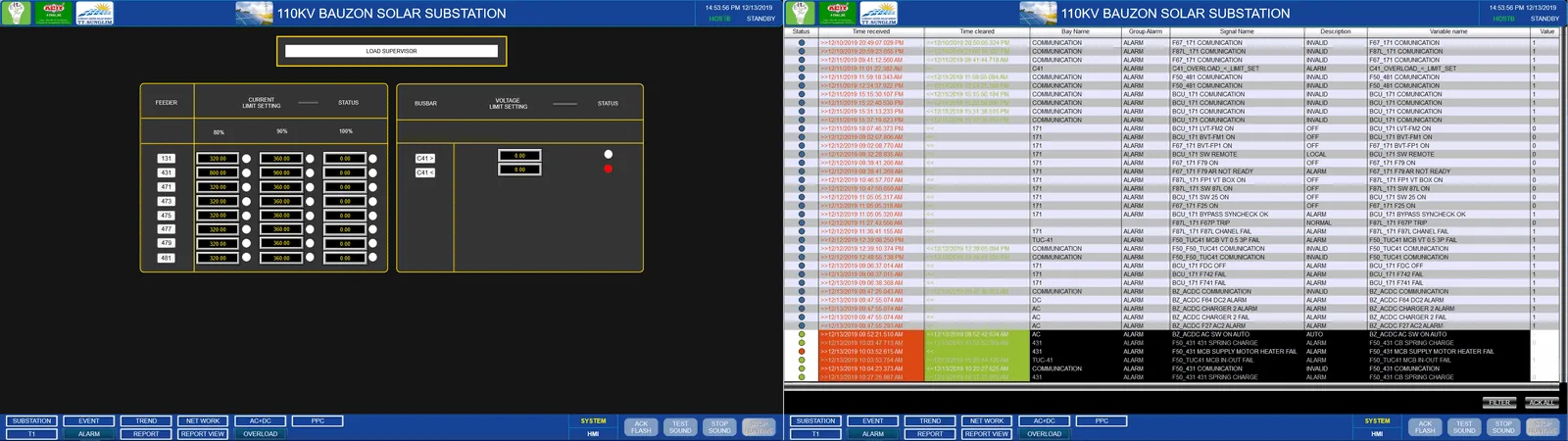Edit feeder 477 100% limit value 0.00
The width and height of the screenshot is (1568, 441).
point(344,229)
